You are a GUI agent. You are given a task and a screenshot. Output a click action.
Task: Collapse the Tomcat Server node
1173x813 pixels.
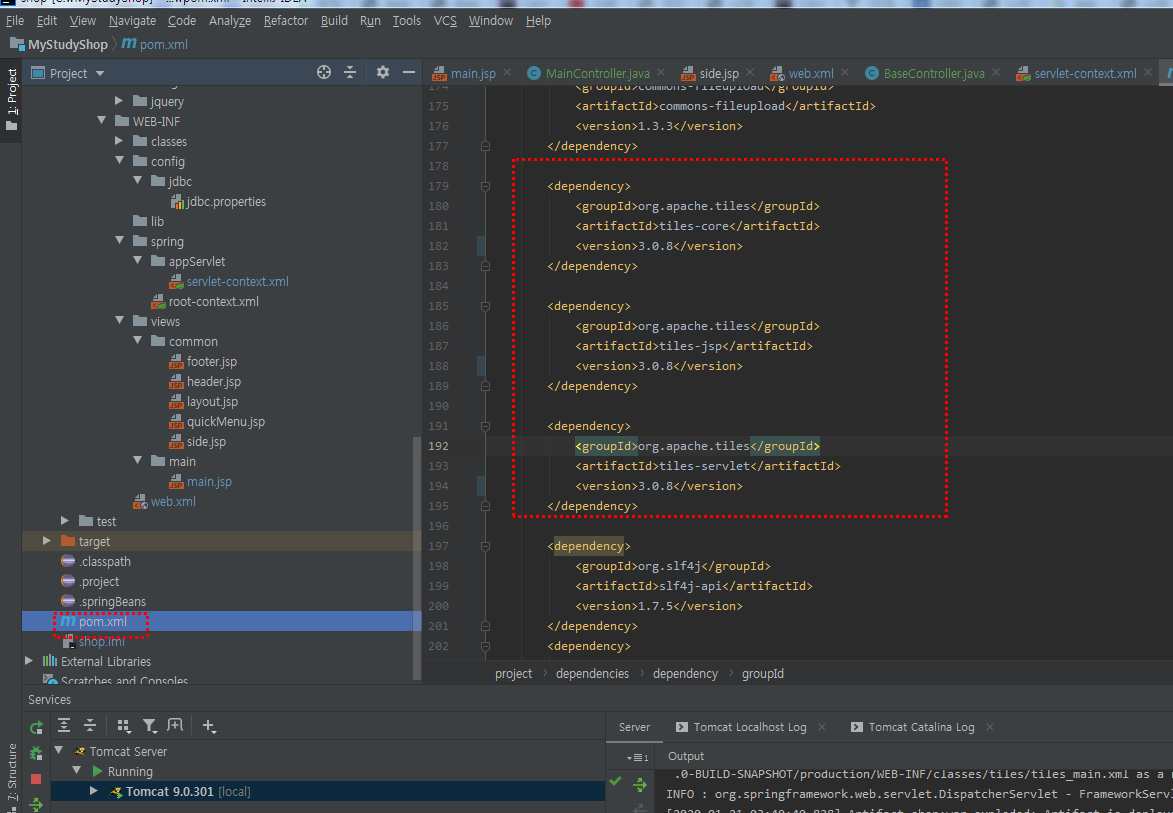click(x=59, y=750)
